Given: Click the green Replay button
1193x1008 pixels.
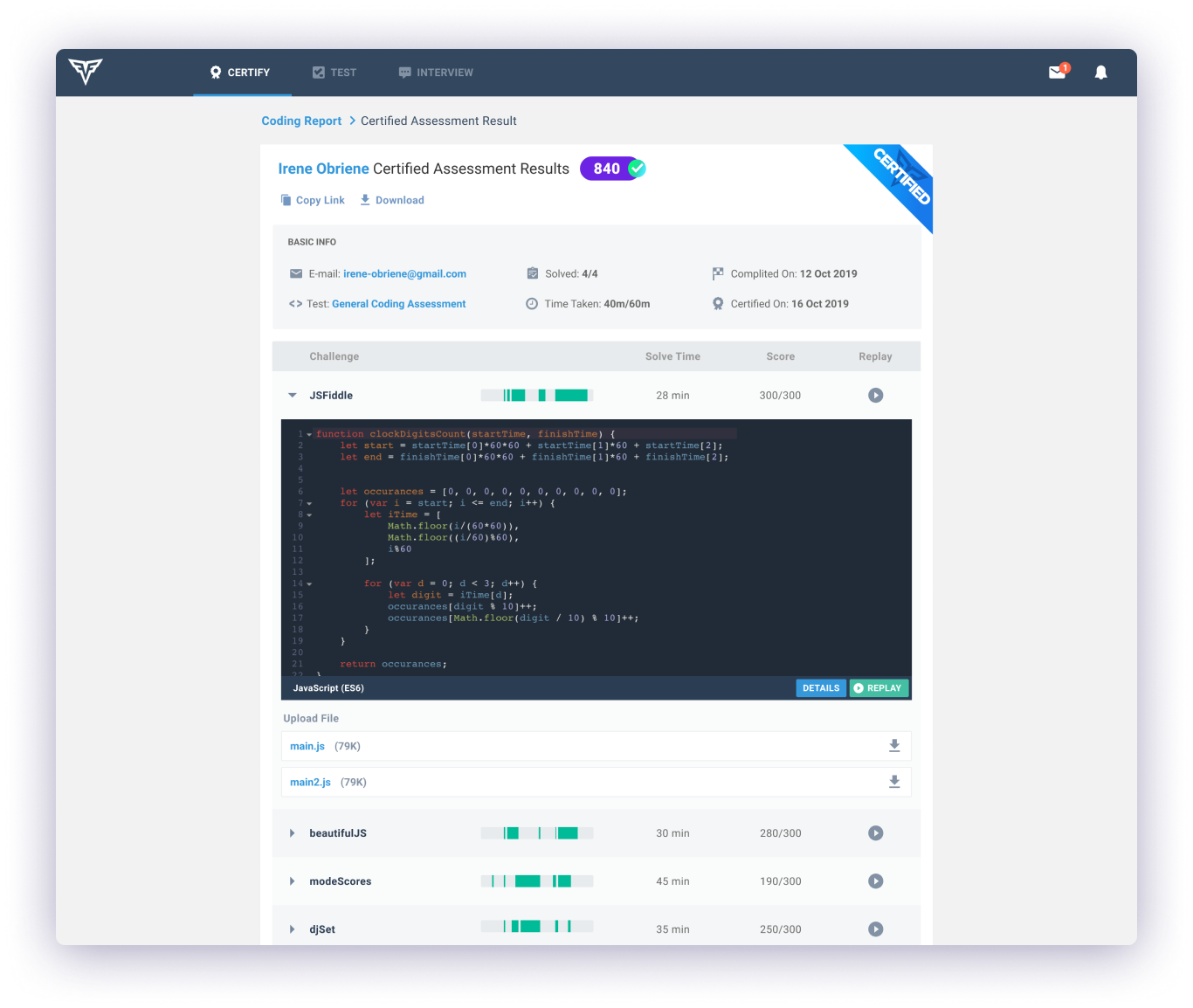Looking at the screenshot, I should (879, 688).
